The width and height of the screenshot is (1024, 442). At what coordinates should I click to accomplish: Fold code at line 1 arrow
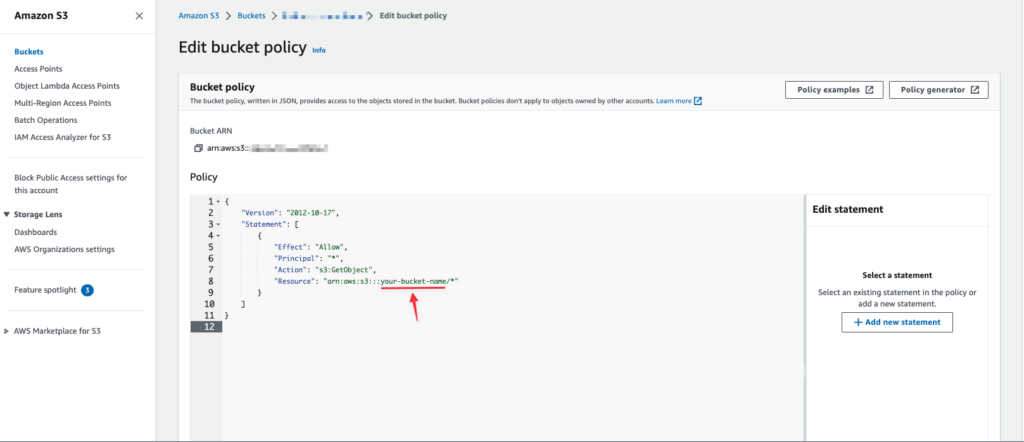(x=218, y=202)
